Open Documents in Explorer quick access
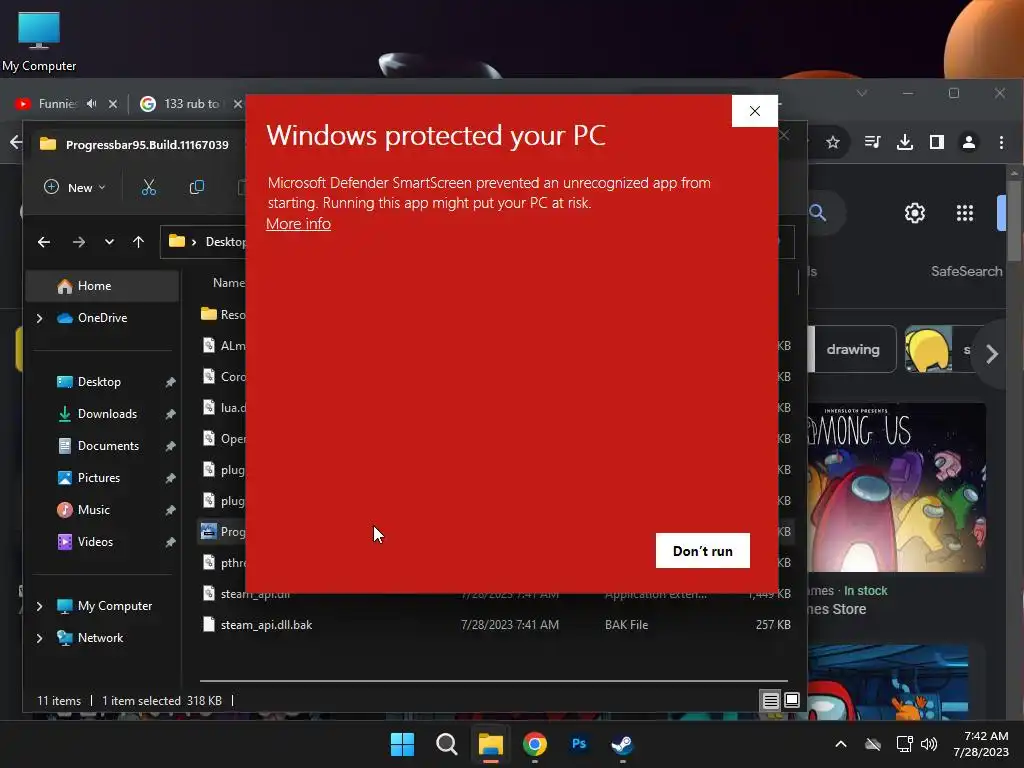 coord(108,446)
